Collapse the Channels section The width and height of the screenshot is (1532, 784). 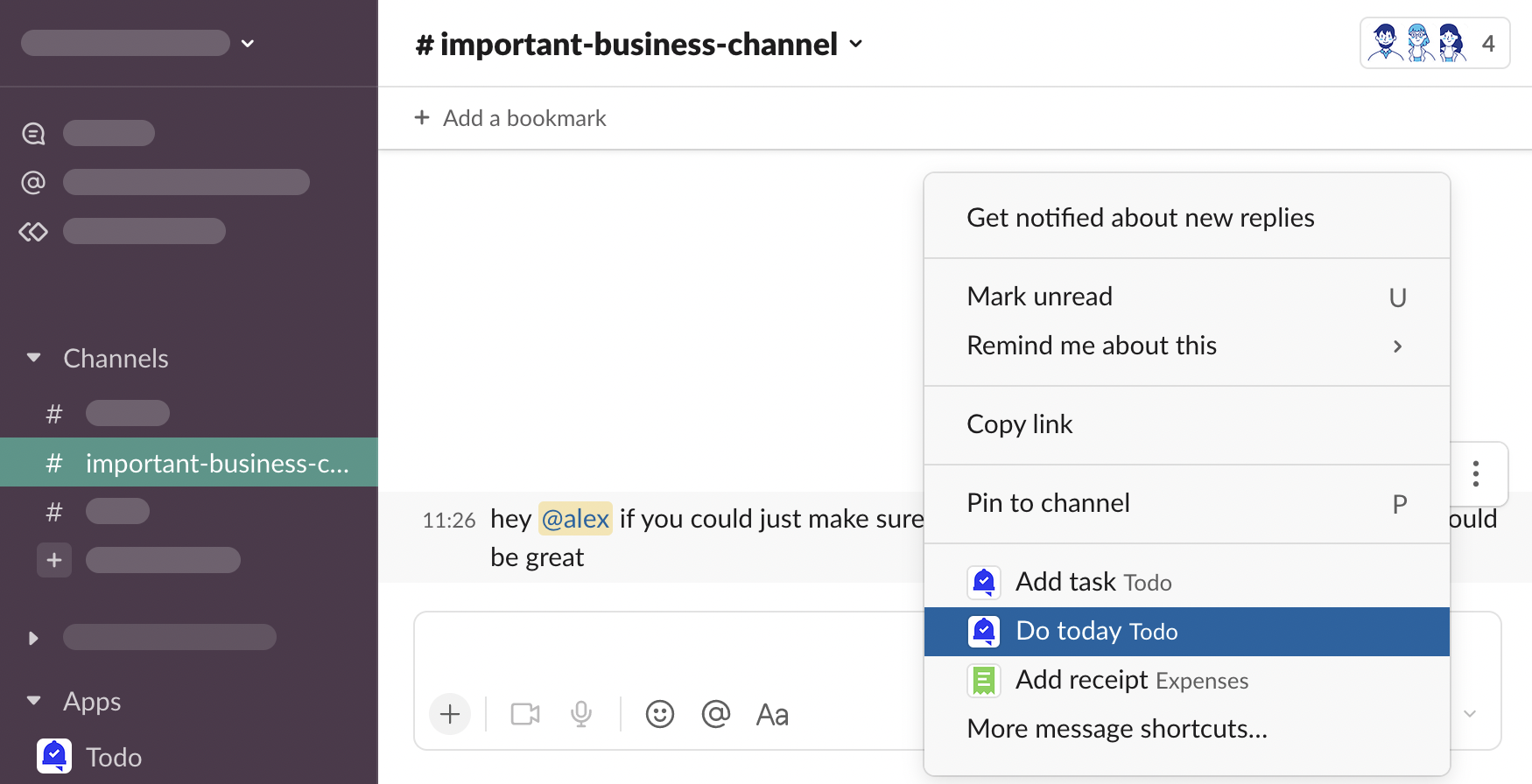[x=34, y=358]
